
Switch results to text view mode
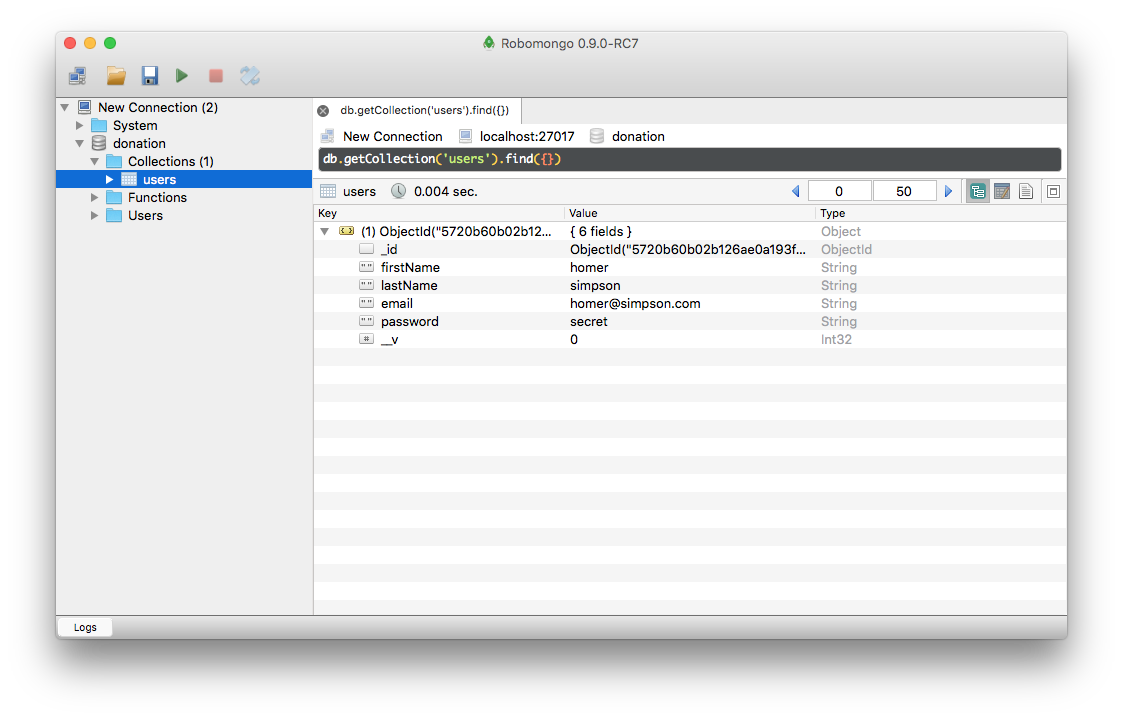point(1026,191)
